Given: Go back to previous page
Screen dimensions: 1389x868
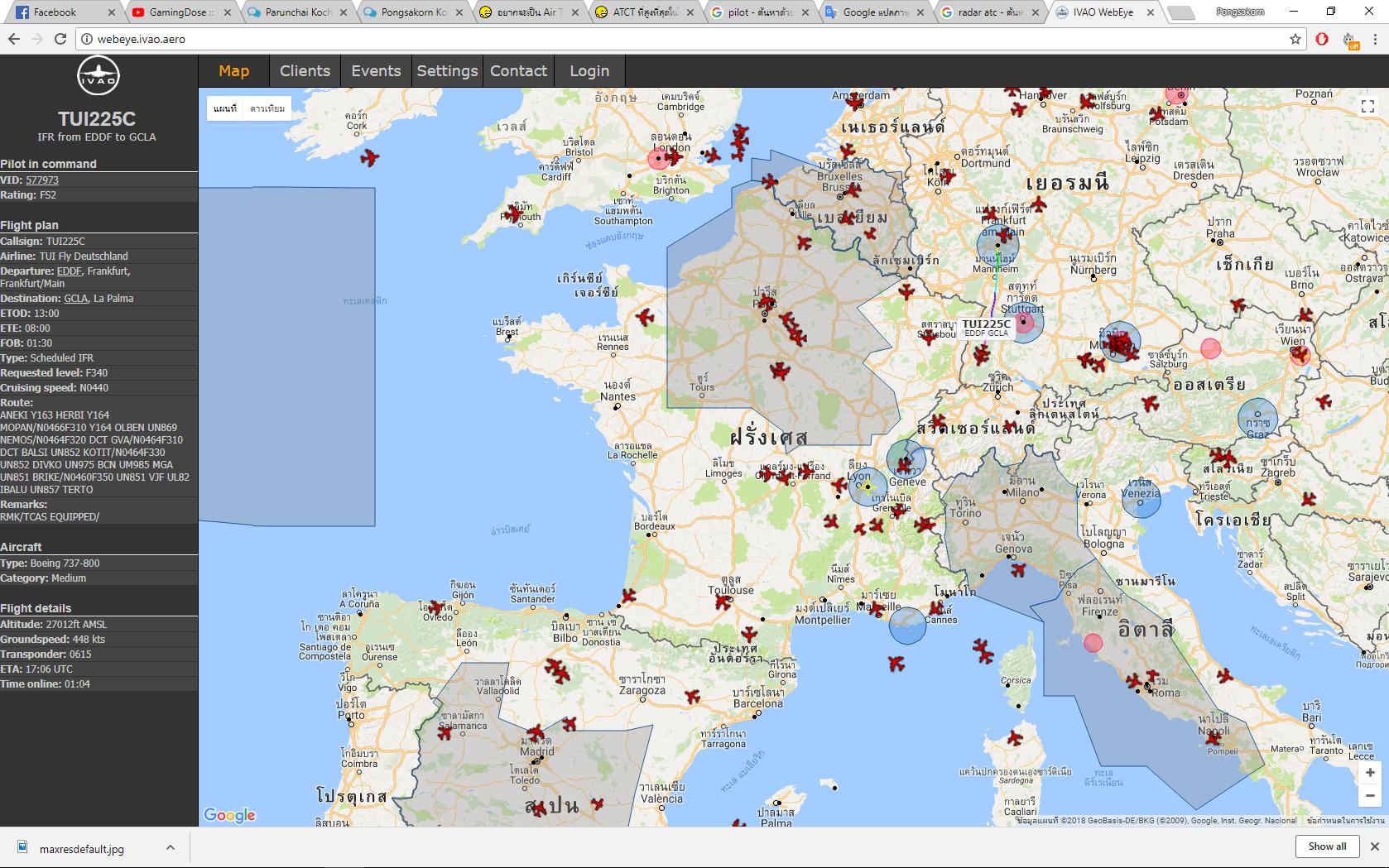Looking at the screenshot, I should click(13, 39).
